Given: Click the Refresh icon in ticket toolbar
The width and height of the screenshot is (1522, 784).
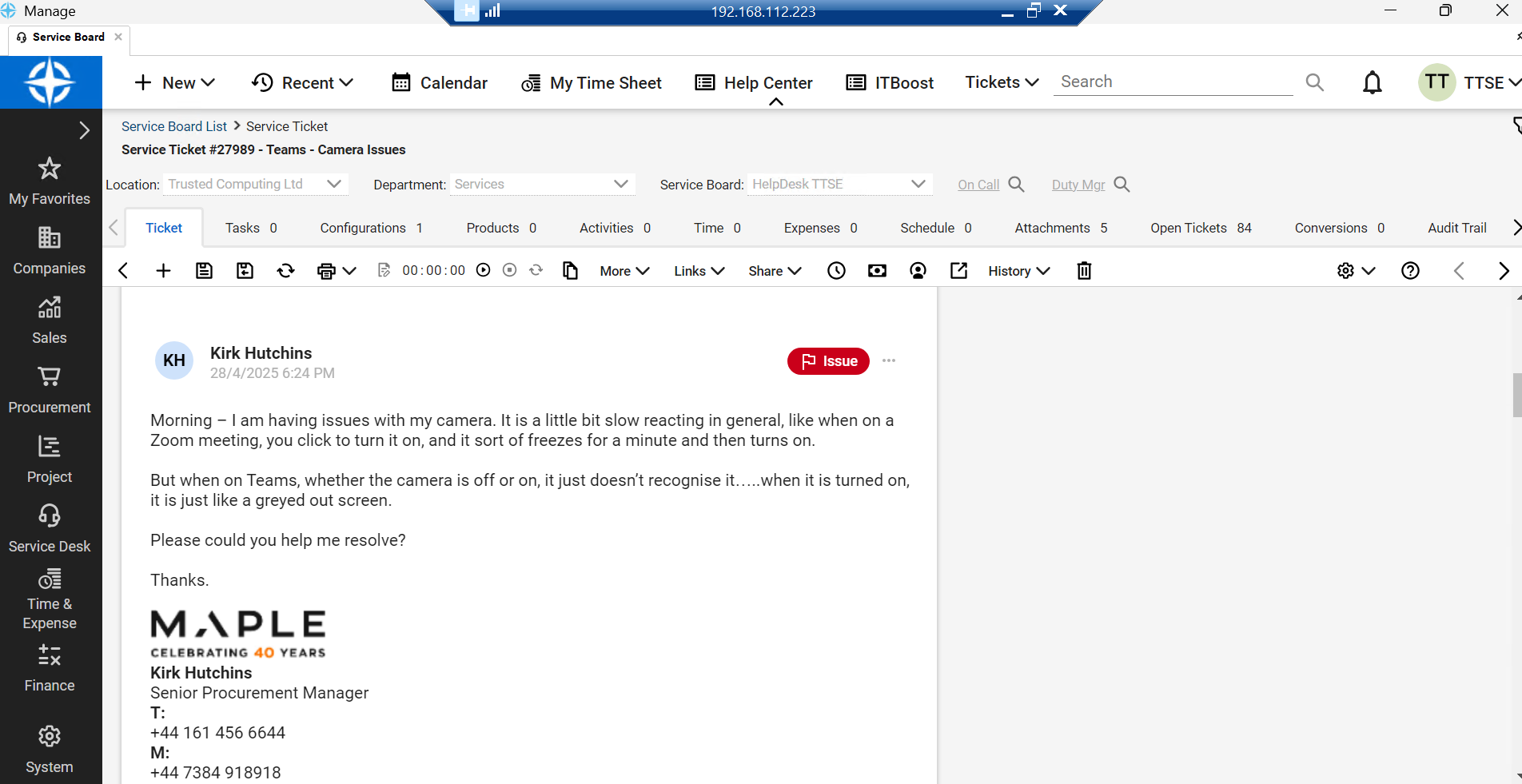Looking at the screenshot, I should pos(285,271).
